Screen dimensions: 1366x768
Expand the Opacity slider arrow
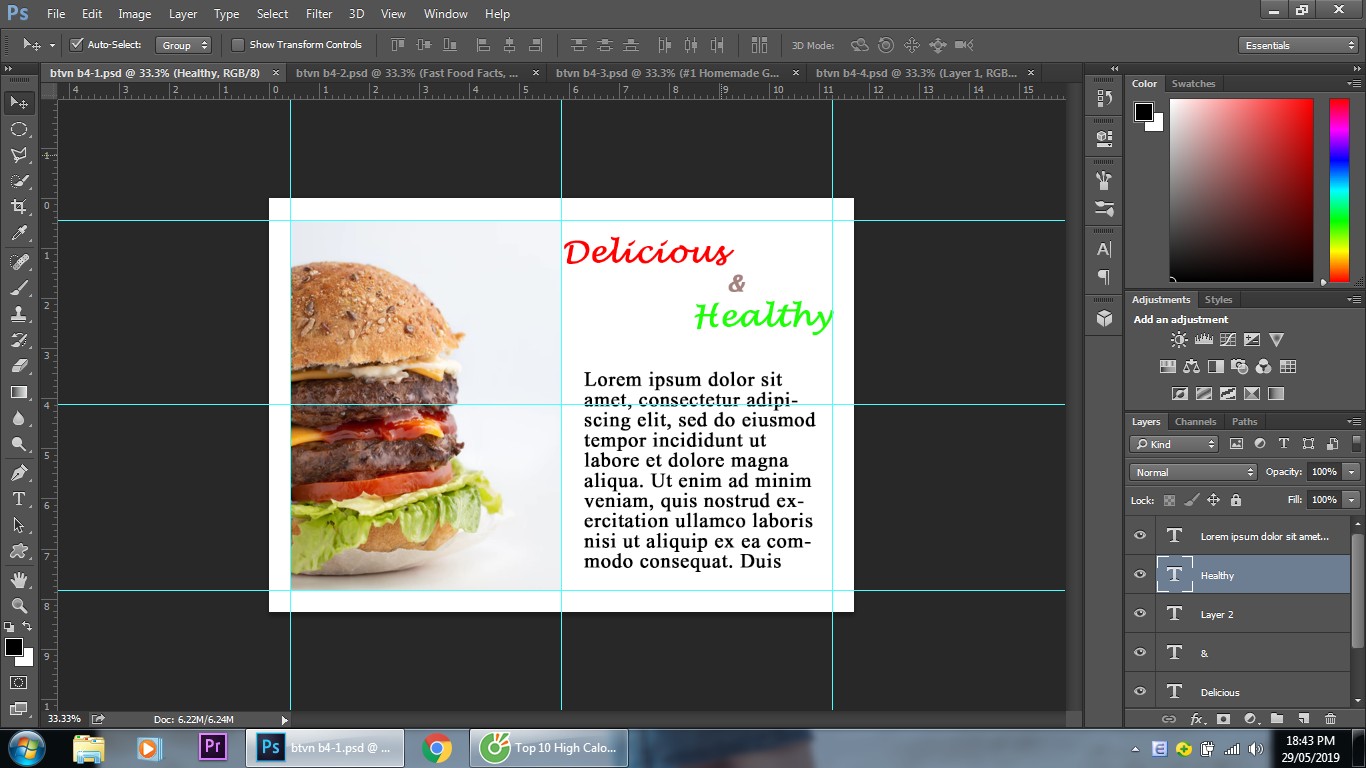[x=1351, y=472]
